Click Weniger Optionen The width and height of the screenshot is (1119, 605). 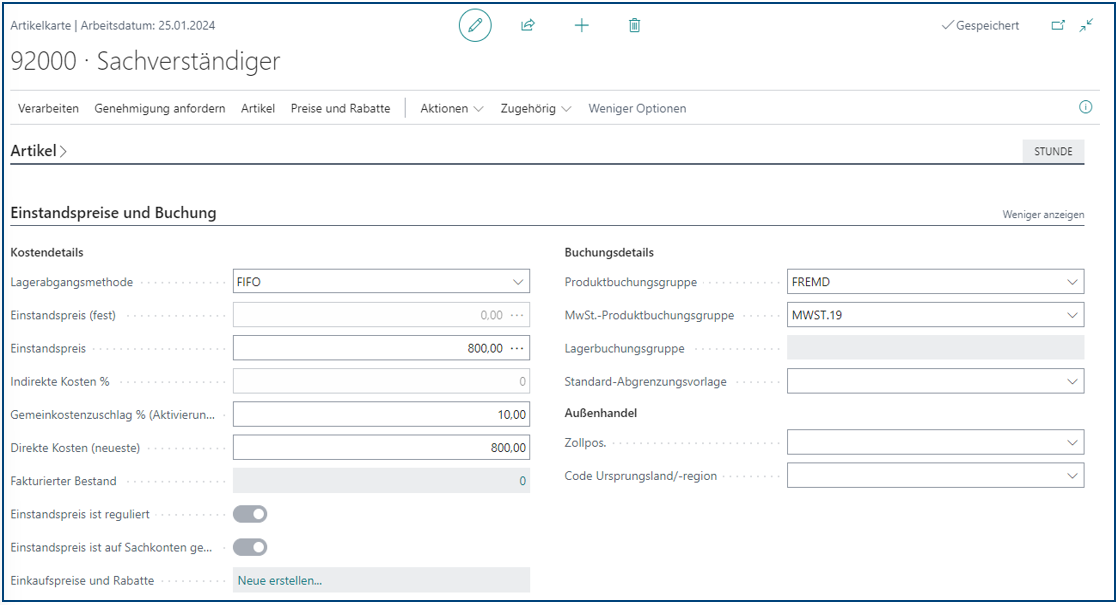coord(637,108)
